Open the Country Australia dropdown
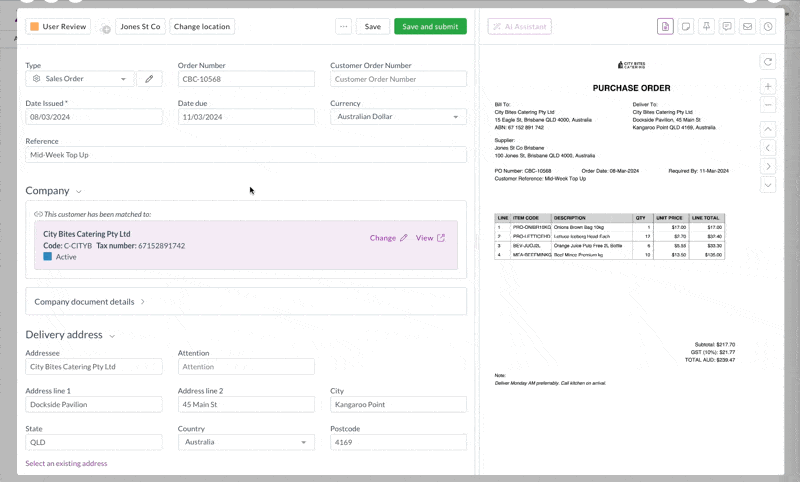Viewport: 800px width, 482px height. [x=246, y=442]
